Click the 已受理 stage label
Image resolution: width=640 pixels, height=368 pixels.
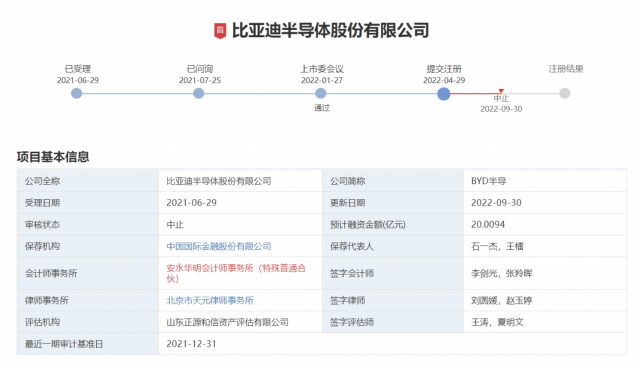(x=78, y=69)
